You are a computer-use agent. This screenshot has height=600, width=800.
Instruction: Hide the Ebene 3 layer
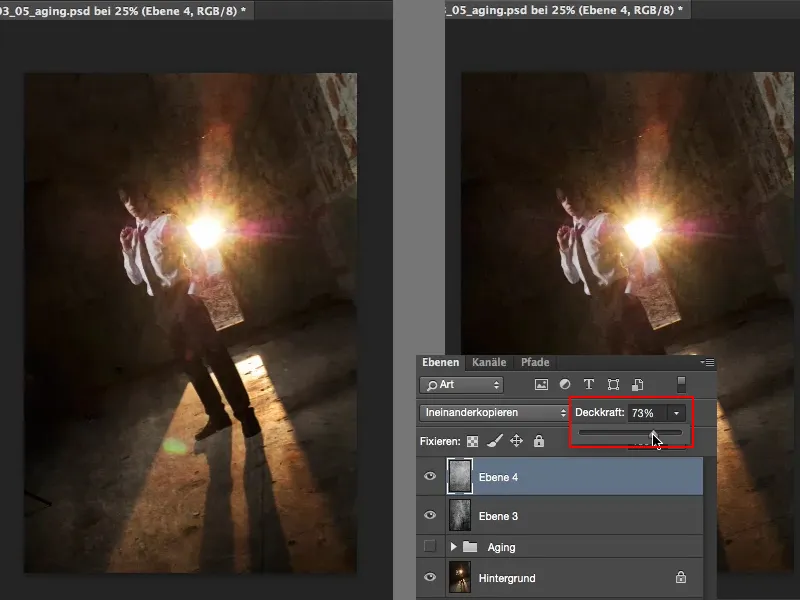(430, 516)
